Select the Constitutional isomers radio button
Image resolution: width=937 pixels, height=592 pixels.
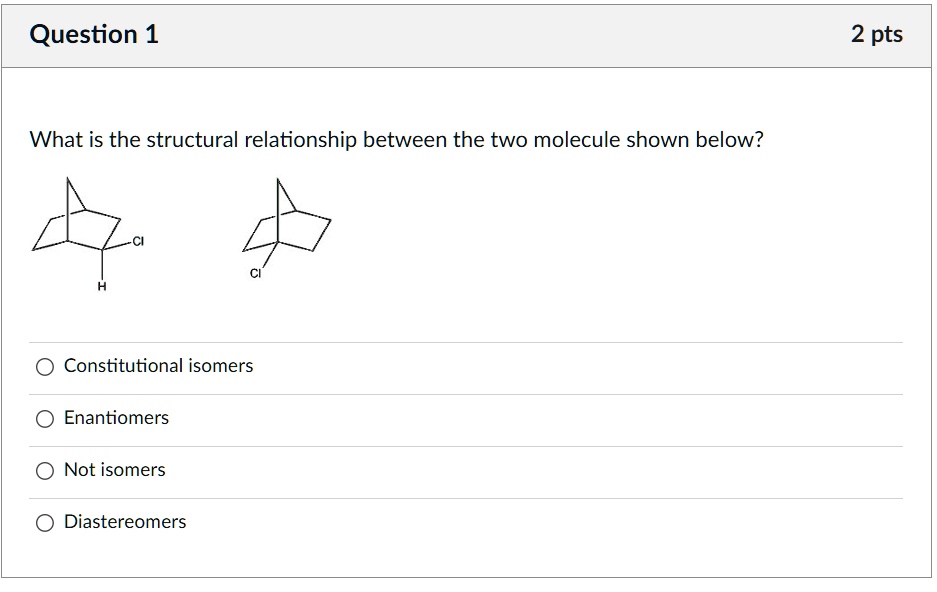[x=44, y=366]
